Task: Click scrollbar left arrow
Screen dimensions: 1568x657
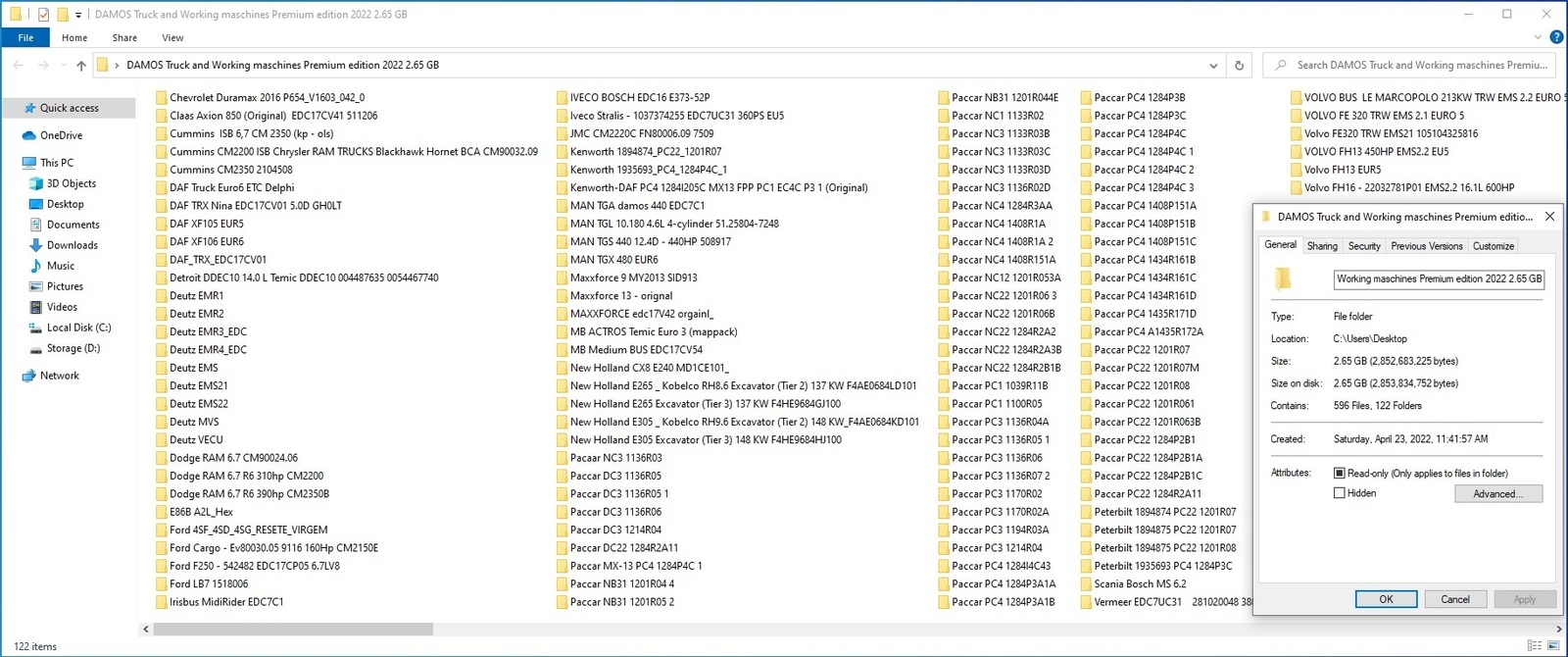Action: [x=146, y=629]
